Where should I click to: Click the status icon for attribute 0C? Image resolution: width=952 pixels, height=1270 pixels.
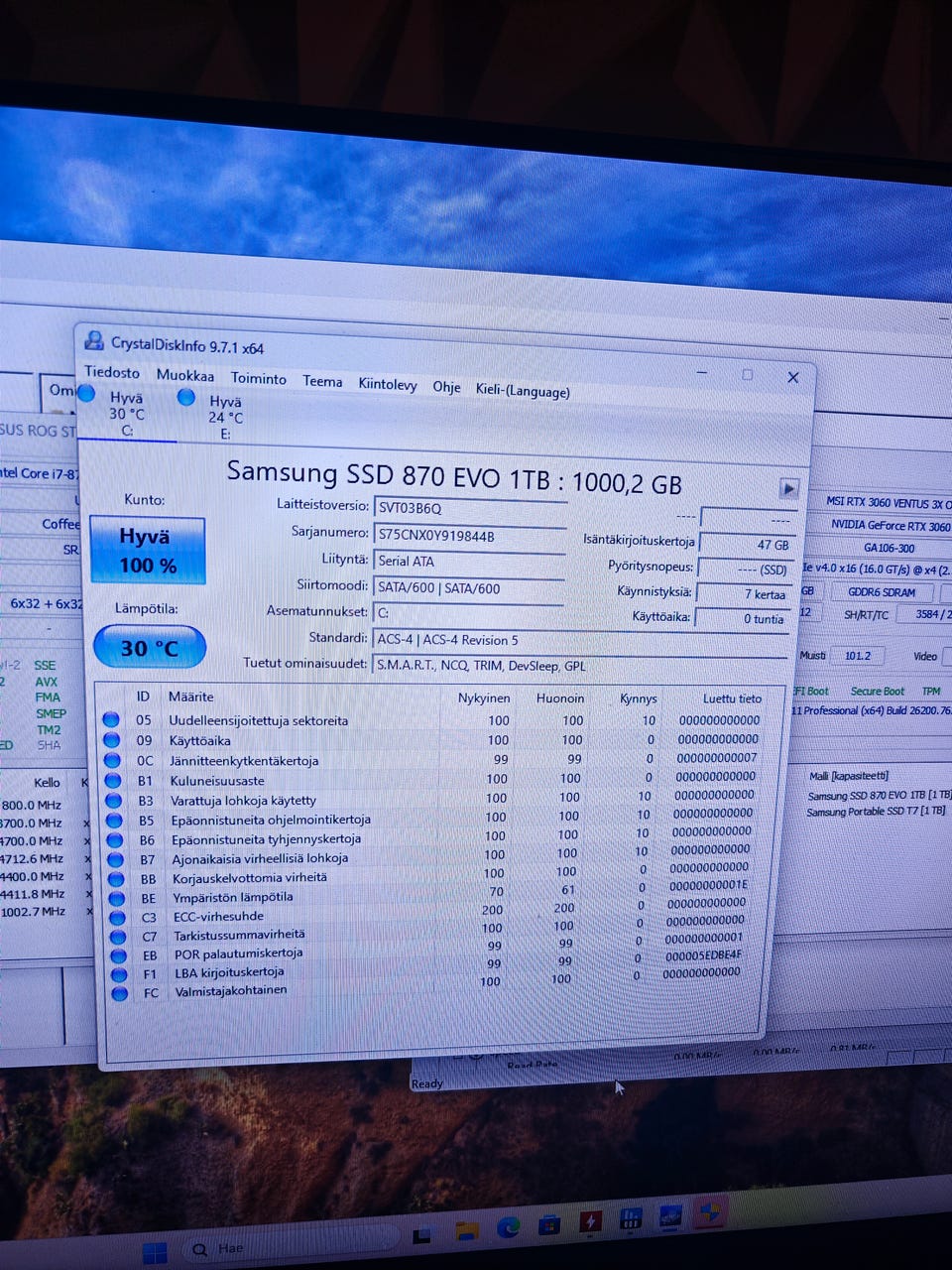pyautogui.click(x=112, y=760)
